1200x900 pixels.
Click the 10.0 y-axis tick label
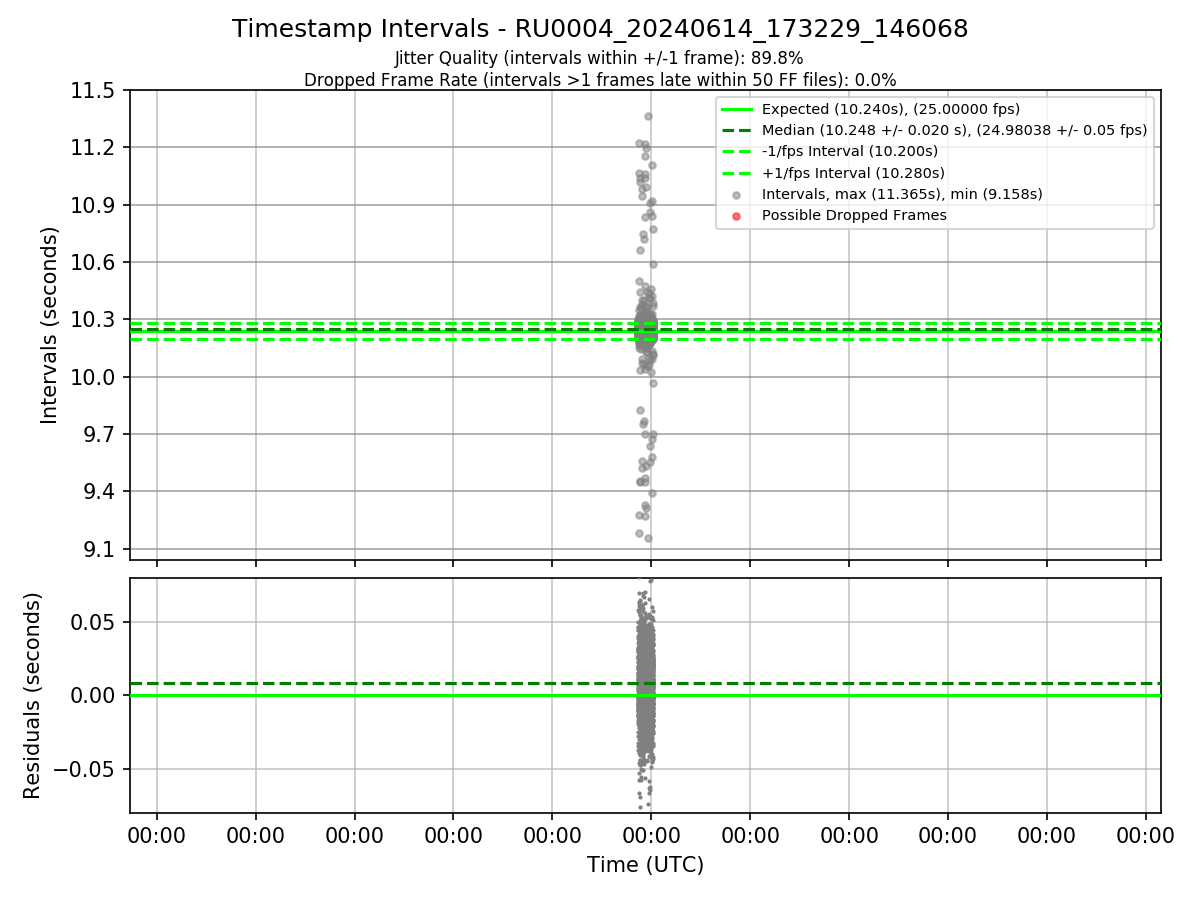[94, 377]
